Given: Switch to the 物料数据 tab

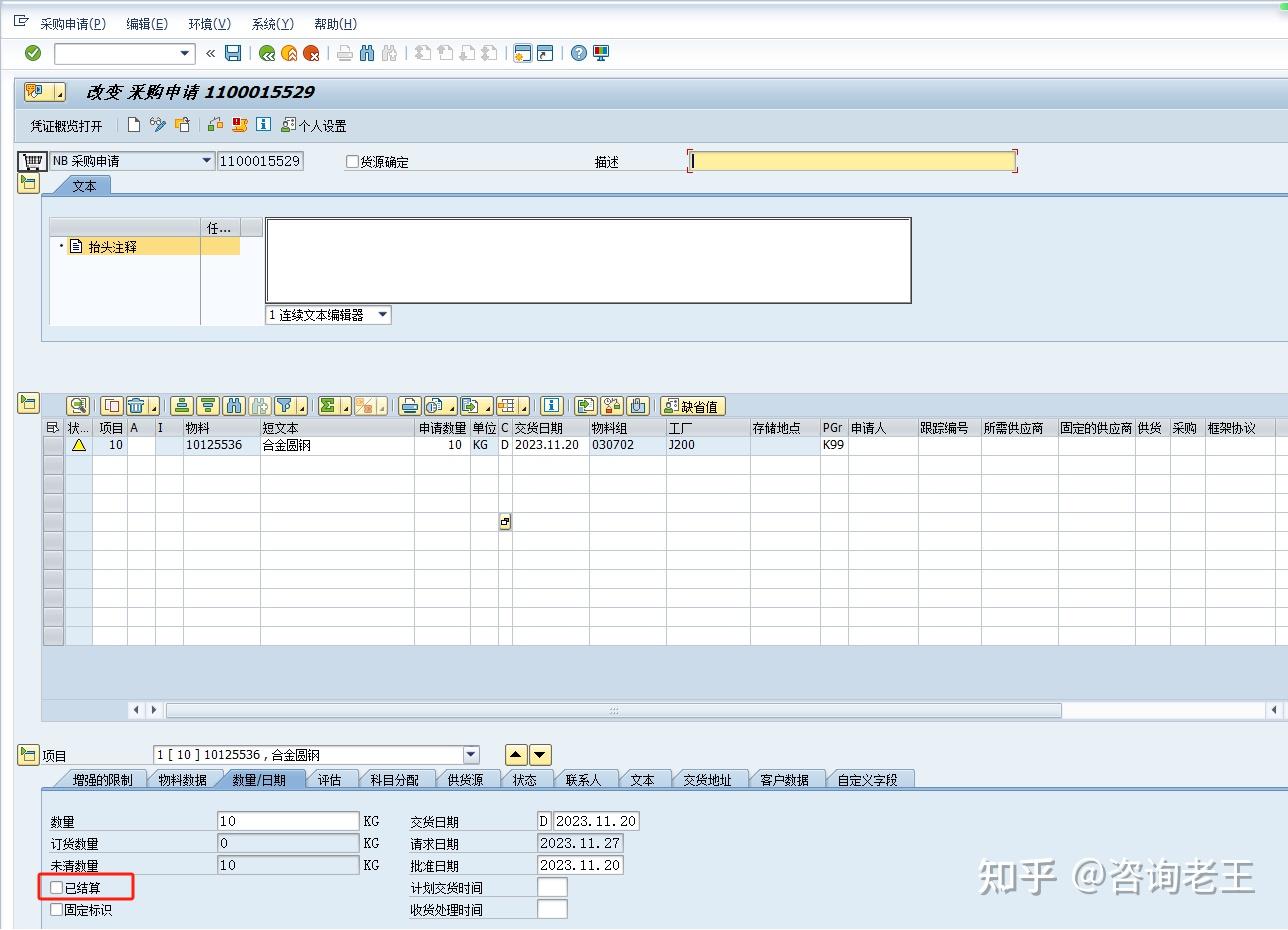Looking at the screenshot, I should click(182, 780).
